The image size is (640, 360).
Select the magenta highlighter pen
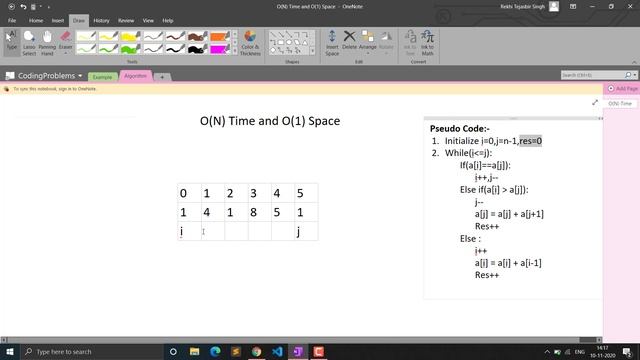point(220,49)
